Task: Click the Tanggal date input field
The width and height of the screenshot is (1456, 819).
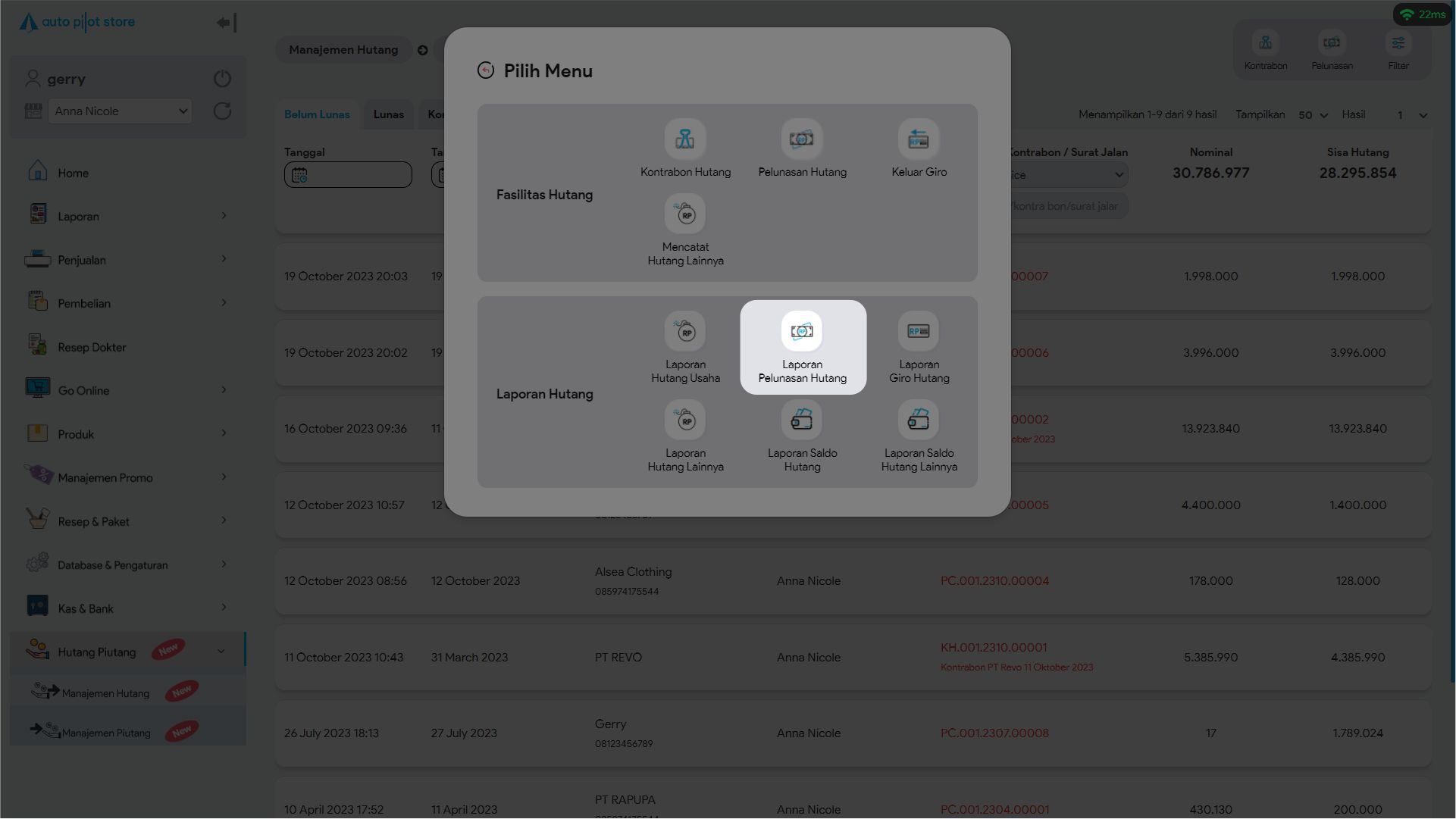Action: point(349,175)
